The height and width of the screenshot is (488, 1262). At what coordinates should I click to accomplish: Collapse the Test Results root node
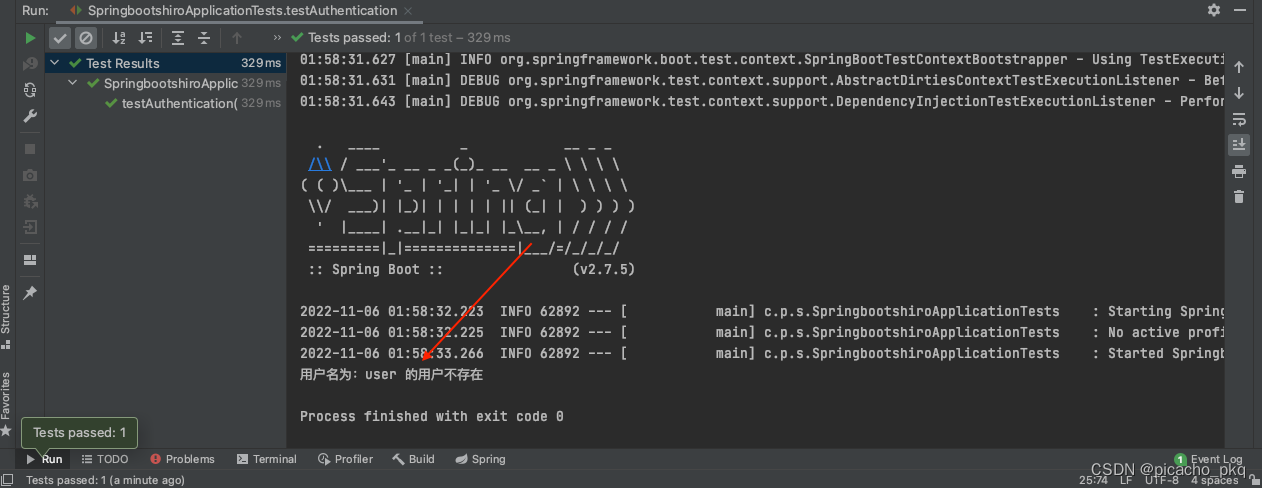coord(56,63)
